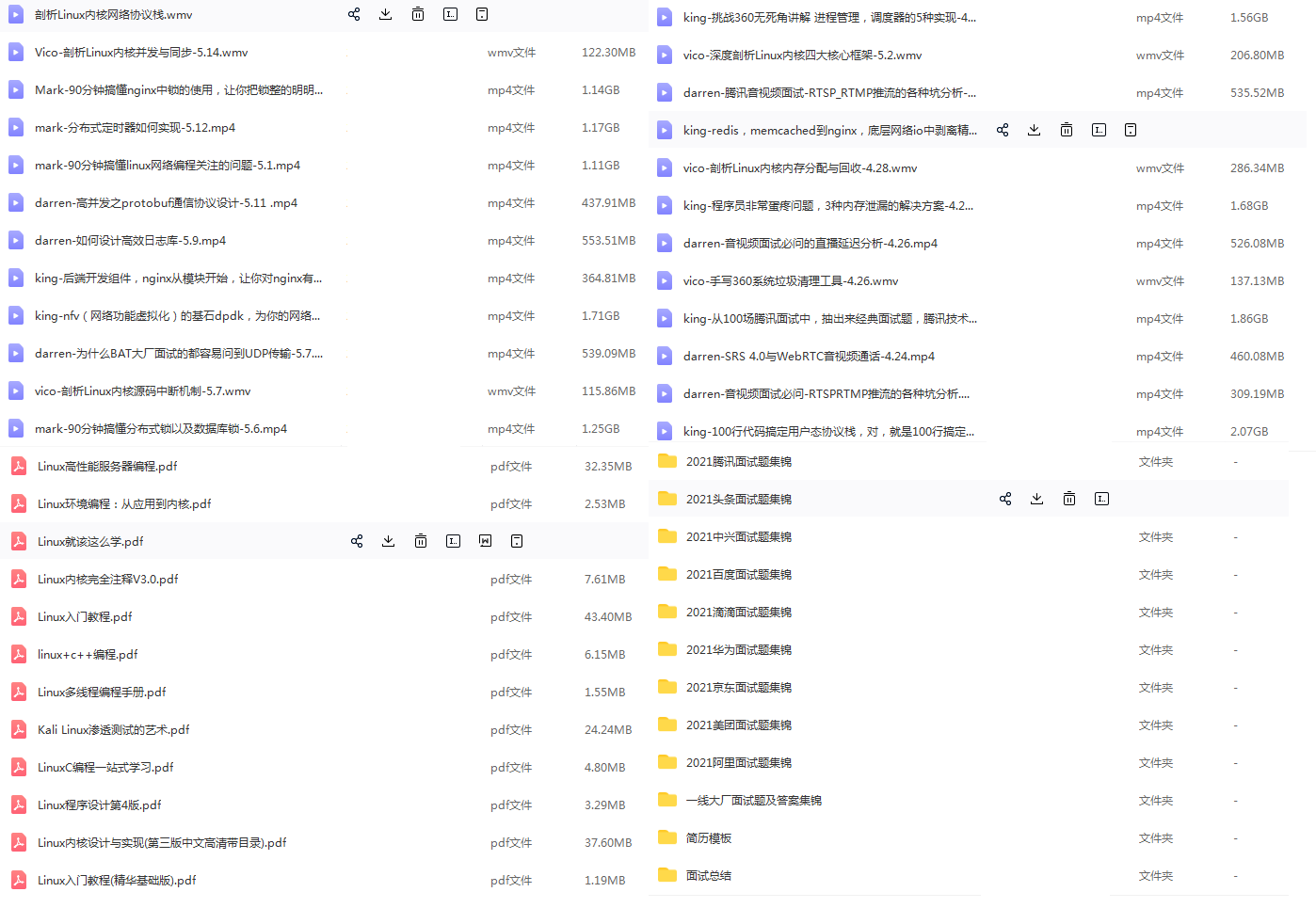Open king-nfv 网络功能虚拟化 video
Image resolution: width=1316 pixels, height=908 pixels.
coord(178,315)
